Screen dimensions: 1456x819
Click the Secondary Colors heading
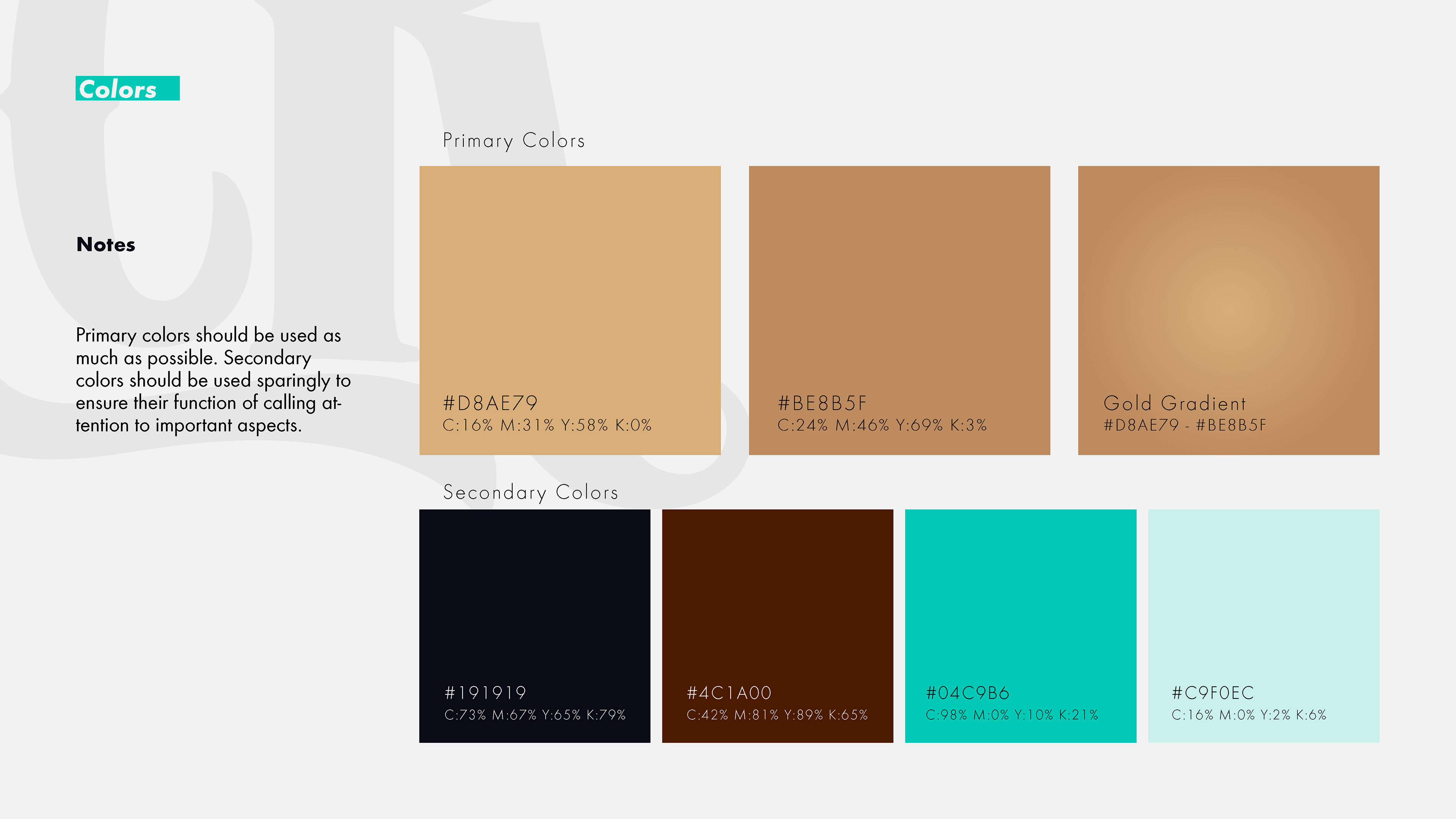(531, 492)
